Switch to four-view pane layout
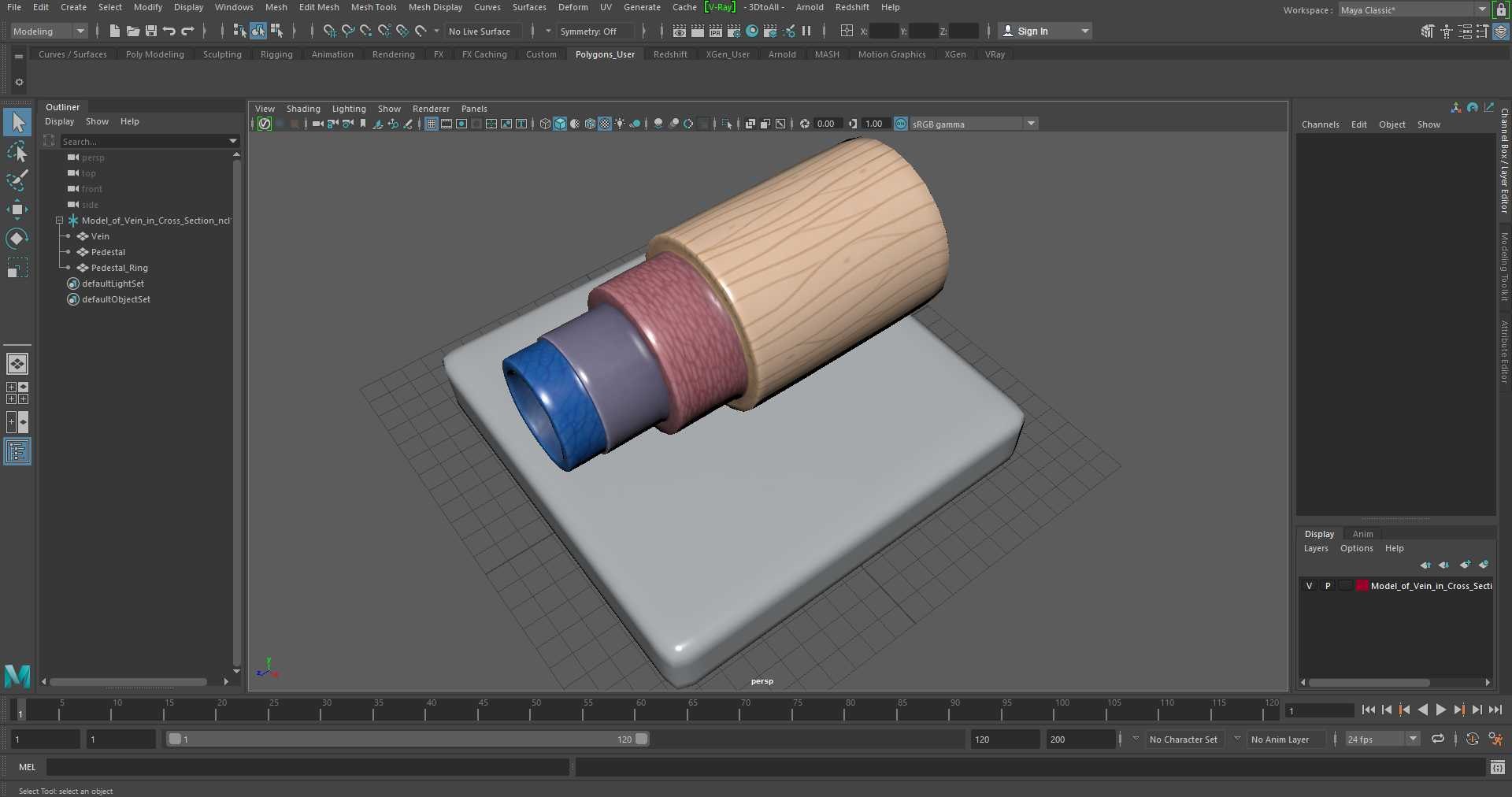This screenshot has height=797, width=1512. (x=17, y=393)
